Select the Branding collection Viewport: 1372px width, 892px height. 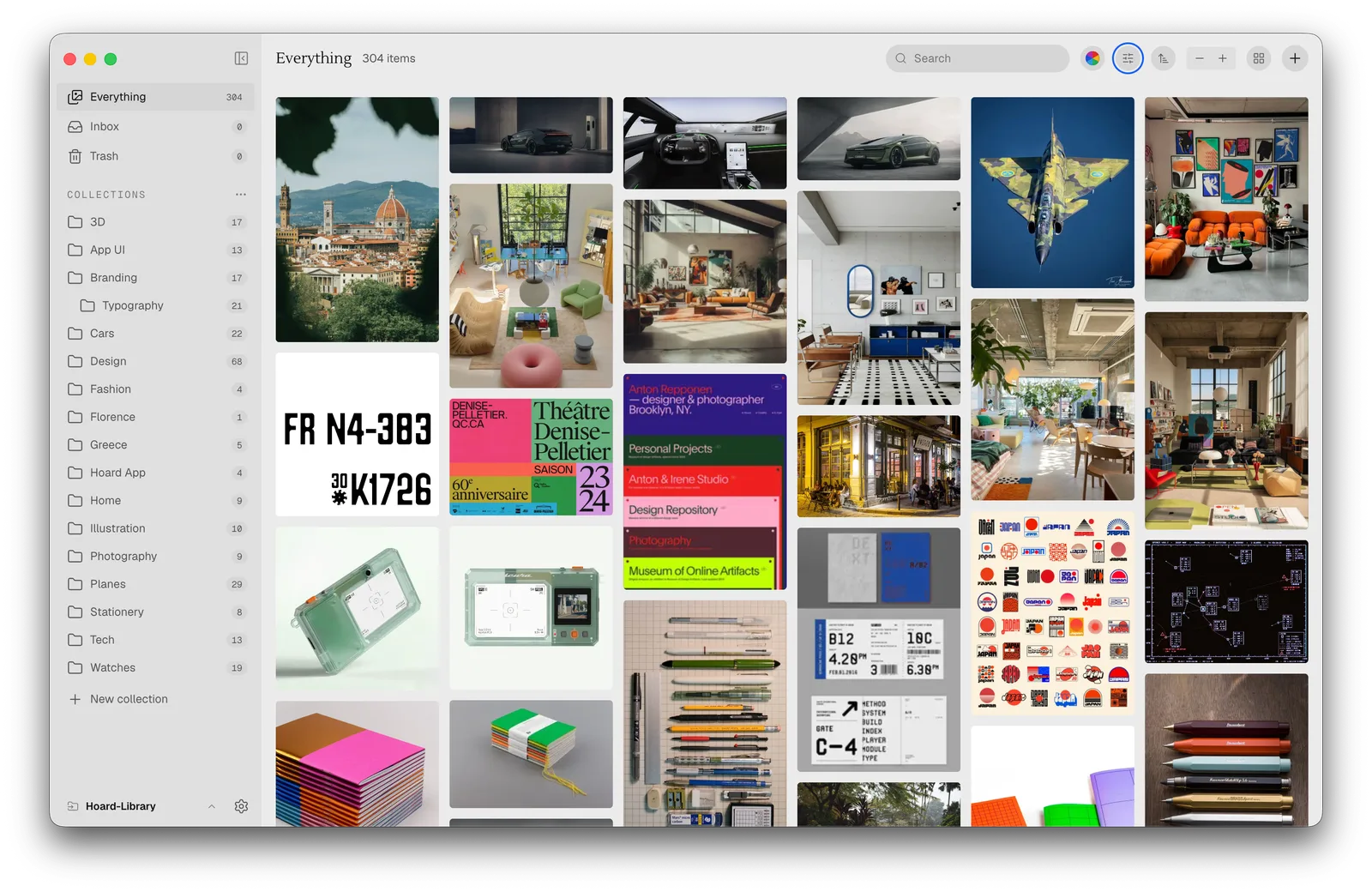tap(156, 278)
